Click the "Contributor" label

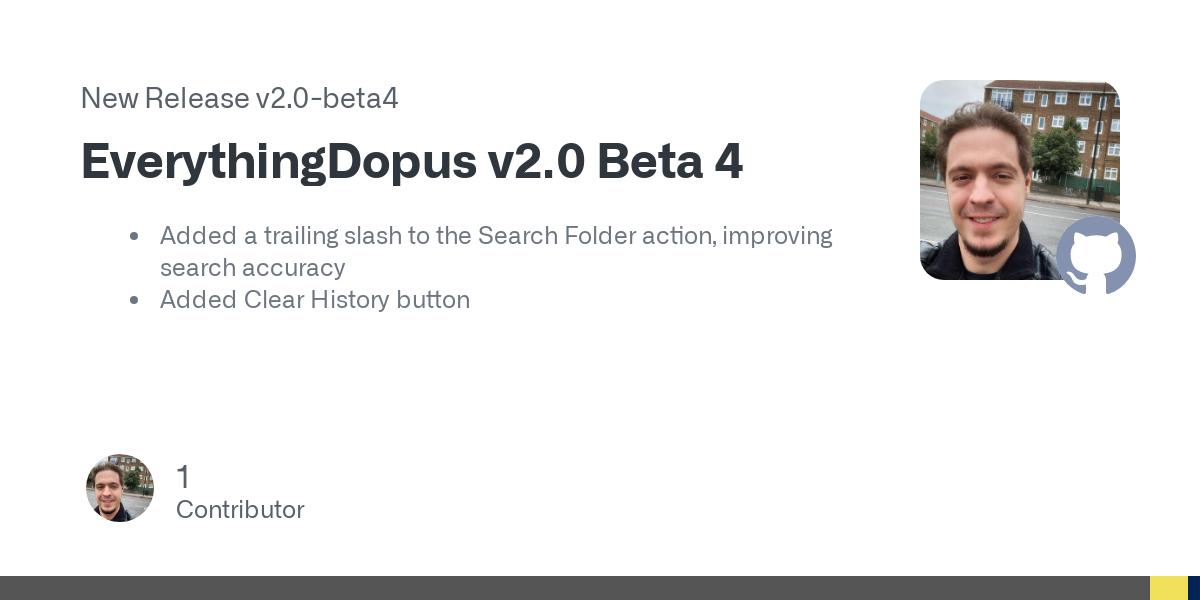[x=240, y=510]
